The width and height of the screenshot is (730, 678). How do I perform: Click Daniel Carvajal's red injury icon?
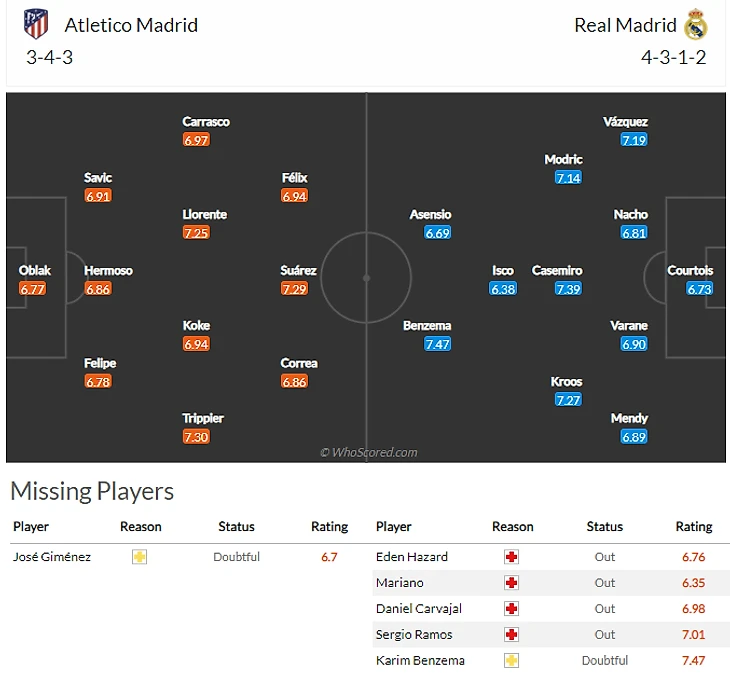click(x=512, y=609)
